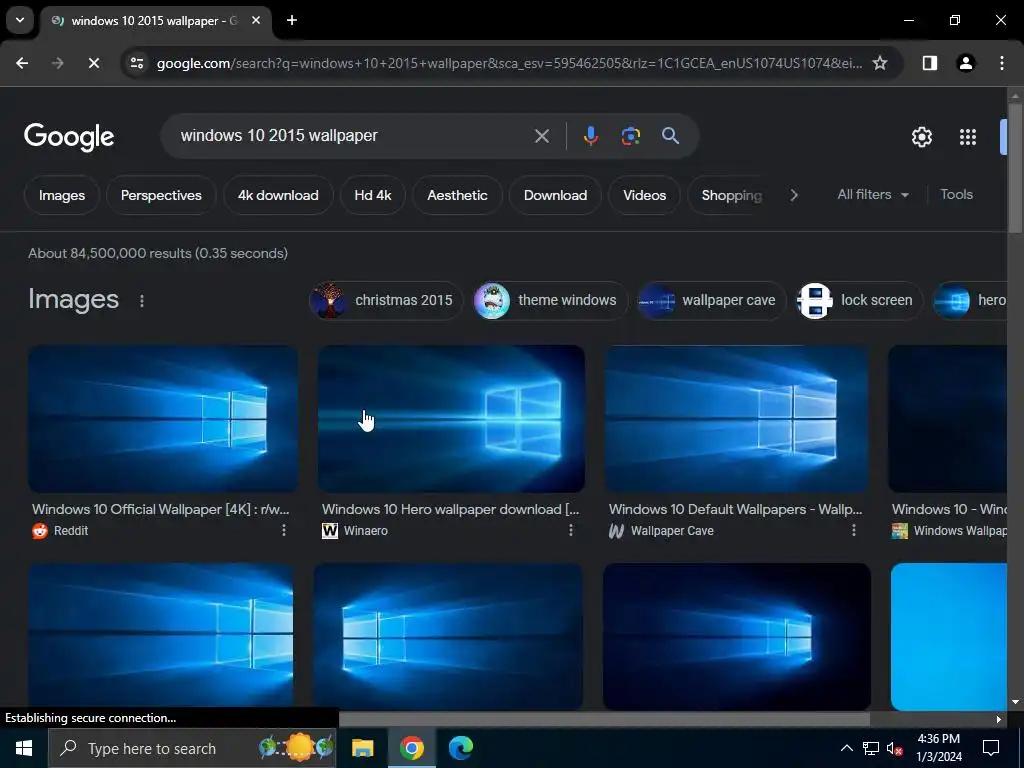Image resolution: width=1024 pixels, height=768 pixels.
Task: Open the notification center icon
Action: point(991,748)
